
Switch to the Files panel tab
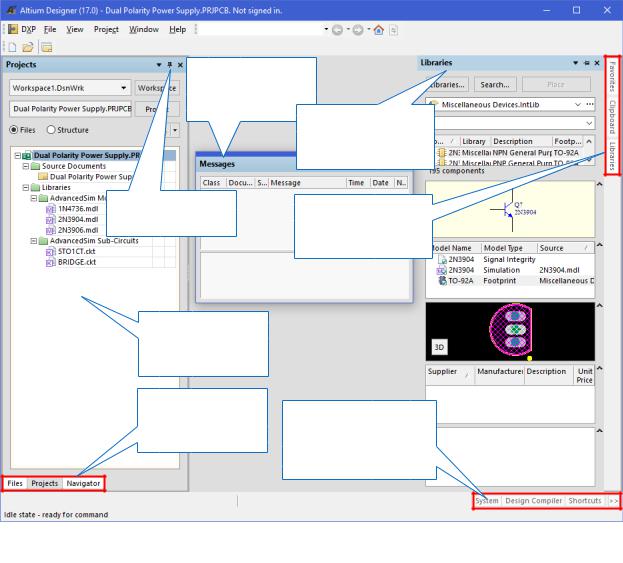[15, 484]
